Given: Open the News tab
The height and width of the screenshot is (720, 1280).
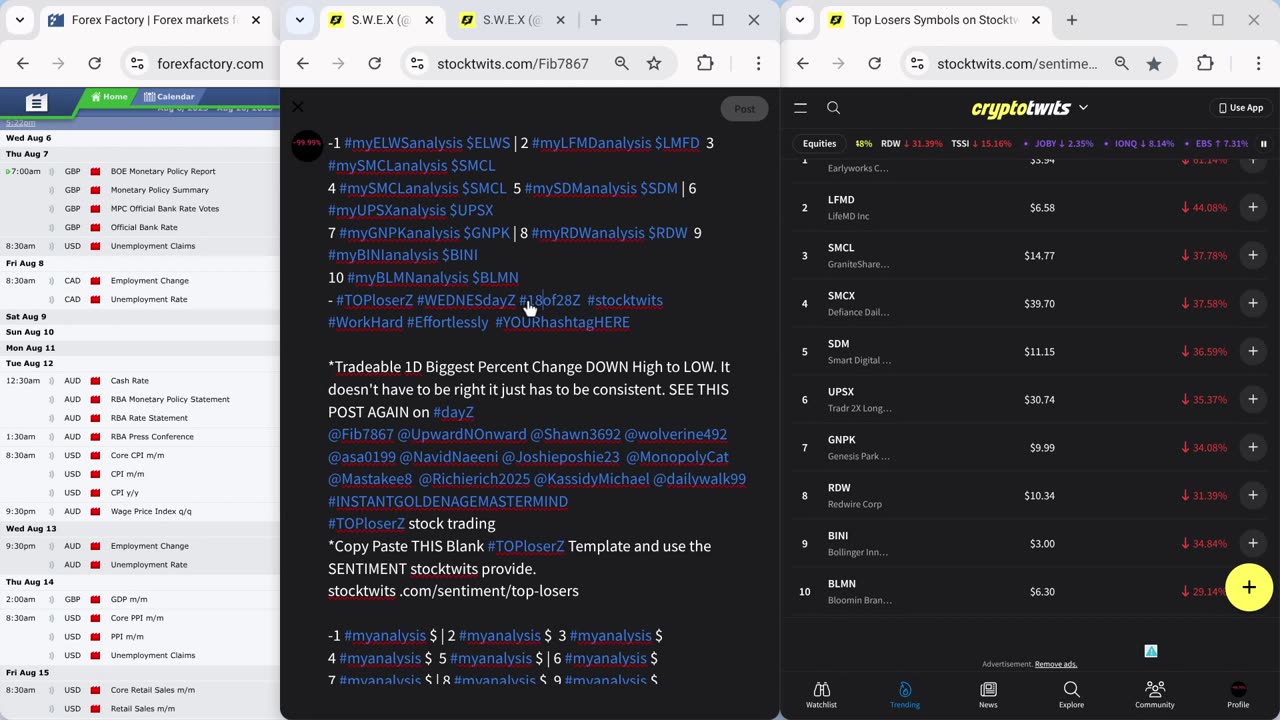Looking at the screenshot, I should tap(988, 695).
